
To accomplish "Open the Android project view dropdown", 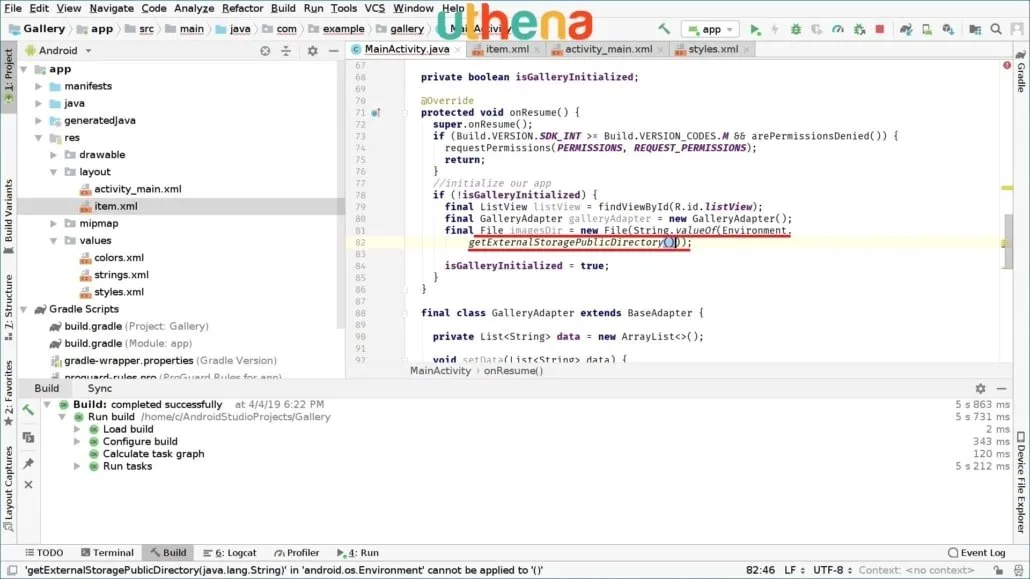I will click(x=58, y=51).
